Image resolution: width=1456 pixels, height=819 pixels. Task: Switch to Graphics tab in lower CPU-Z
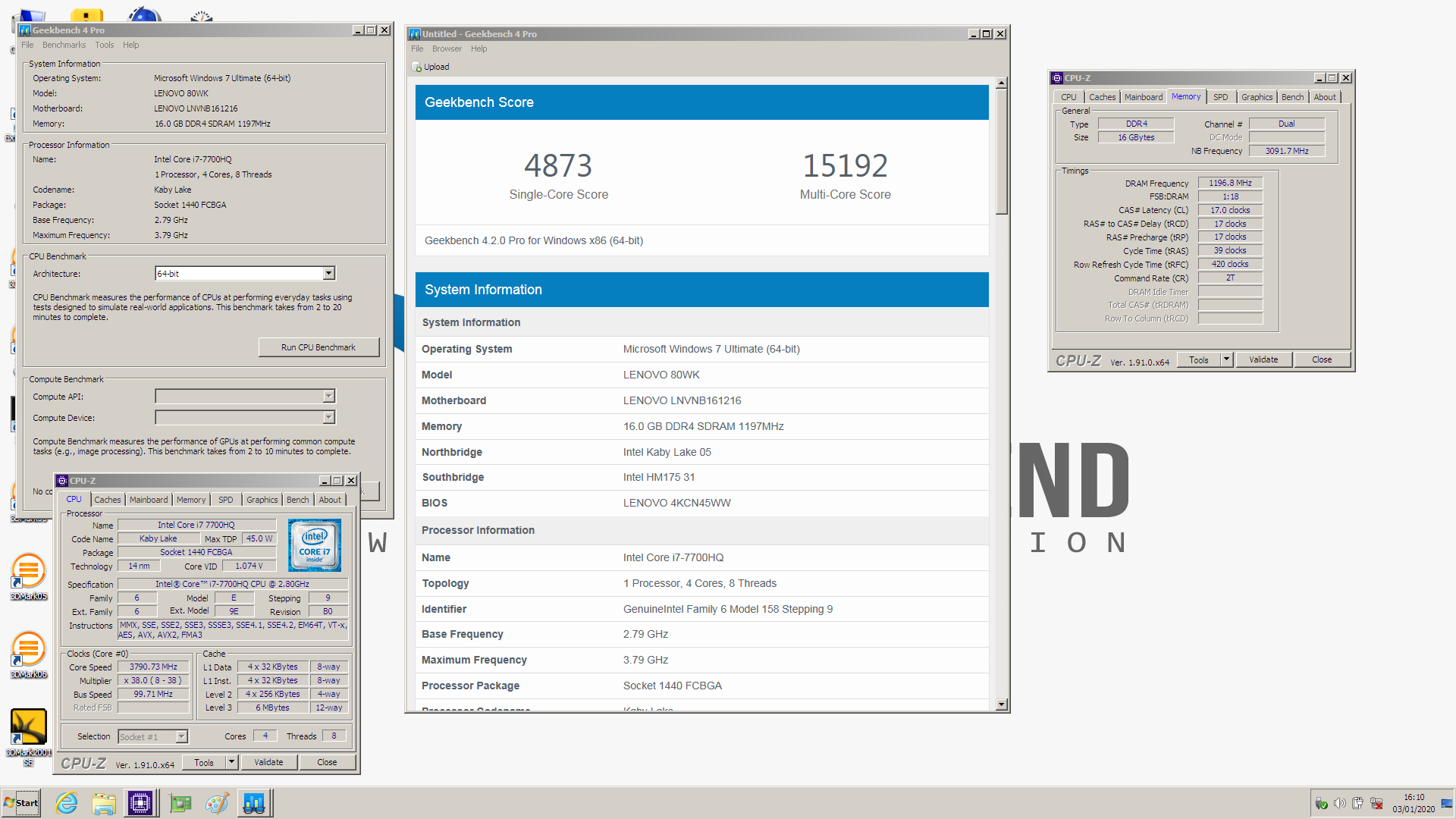coord(262,500)
